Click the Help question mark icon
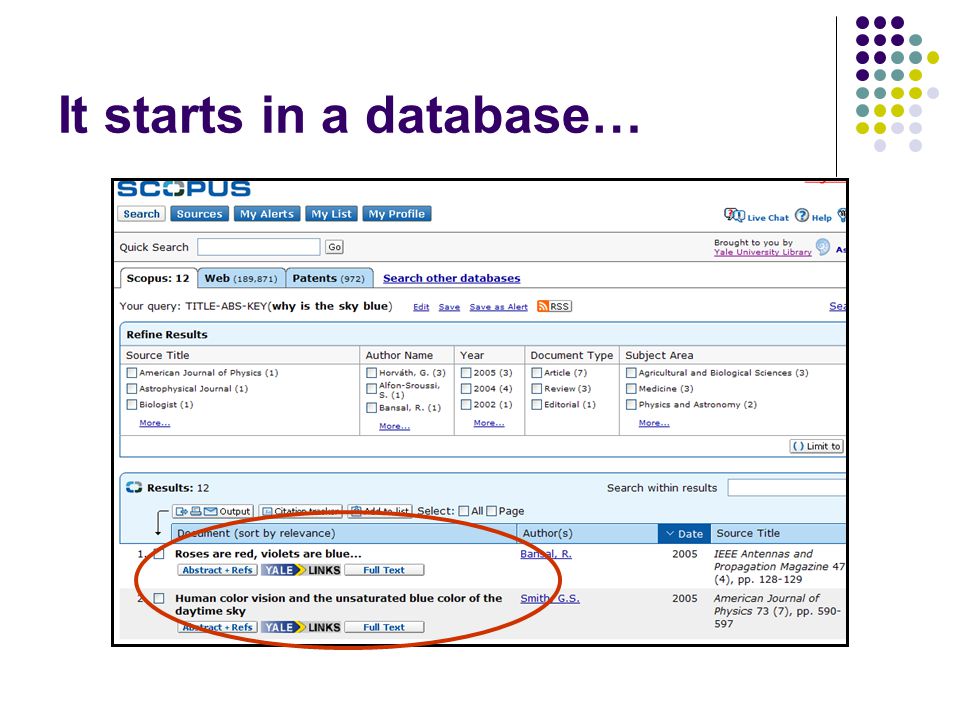Image resolution: width=960 pixels, height=720 pixels. coord(801,215)
